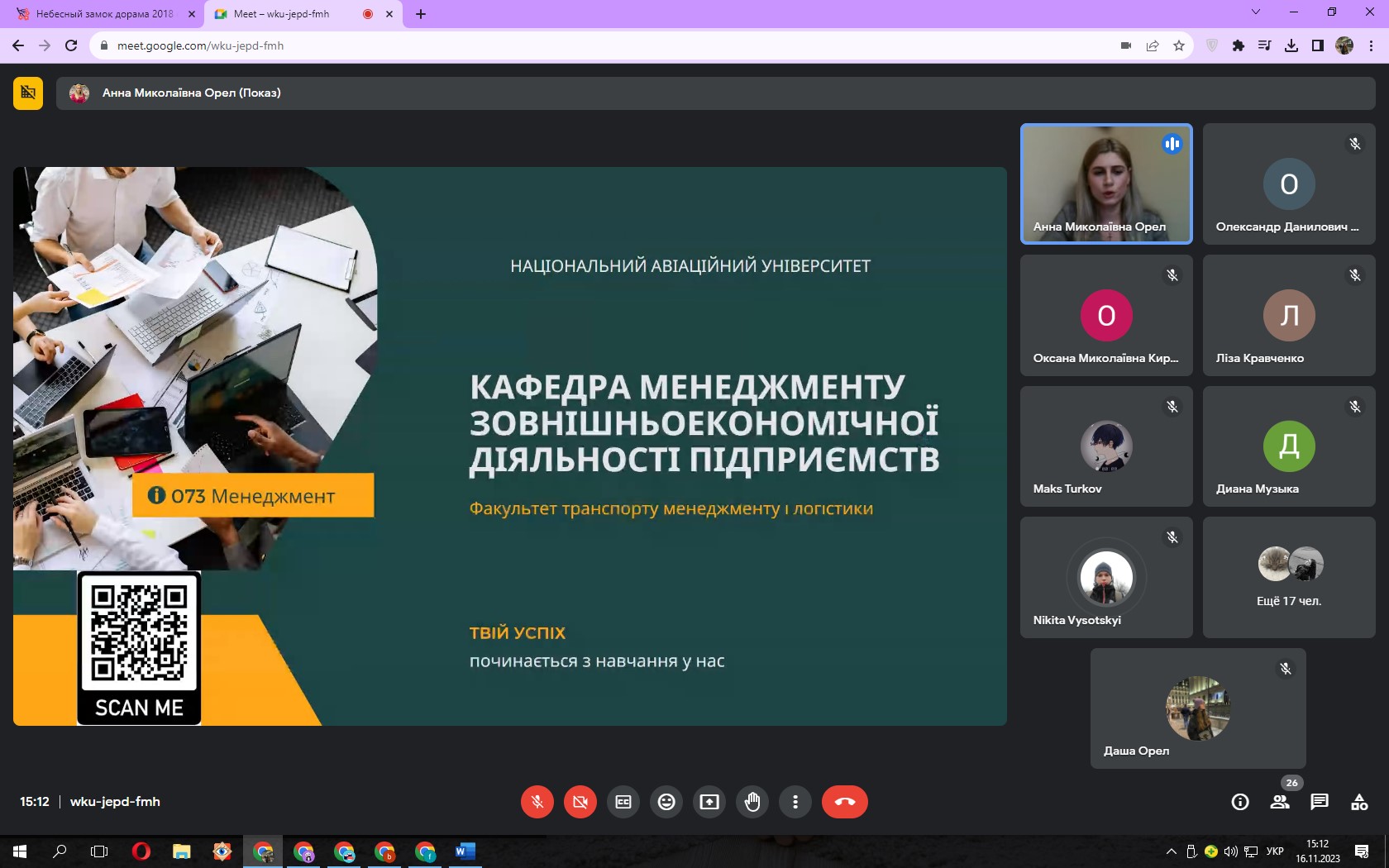Open the 'Ещё 17 чел.' participants tile
This screenshot has height=868, width=1389.
pos(1289,577)
